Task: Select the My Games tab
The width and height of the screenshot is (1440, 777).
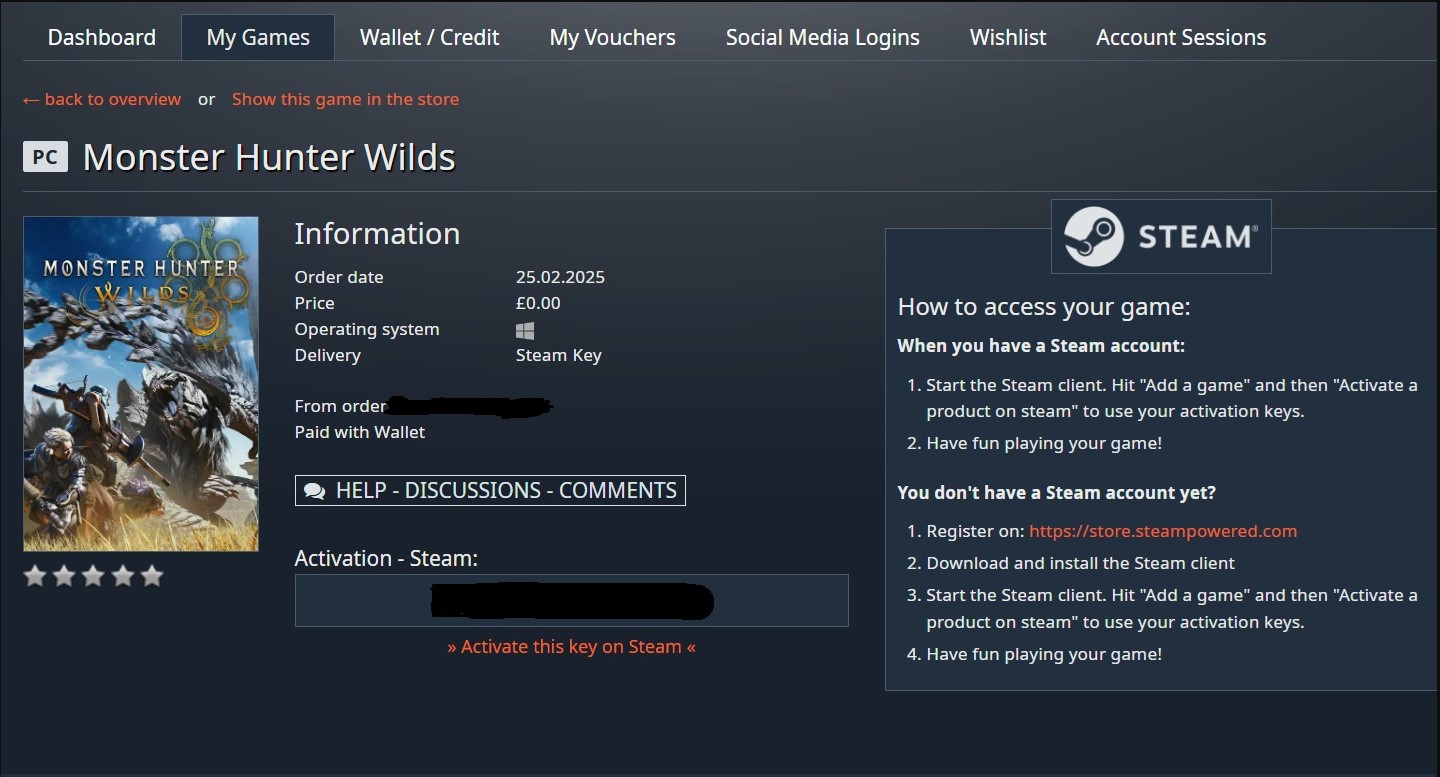Action: (258, 38)
